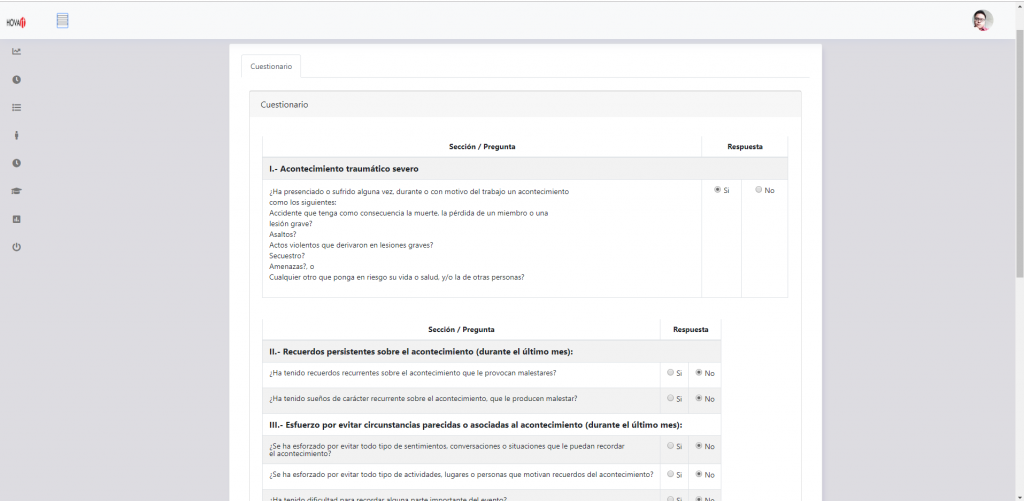Viewport: 1024px width, 501px height.
Task: Select Si for traumatic event question
Action: click(718, 190)
